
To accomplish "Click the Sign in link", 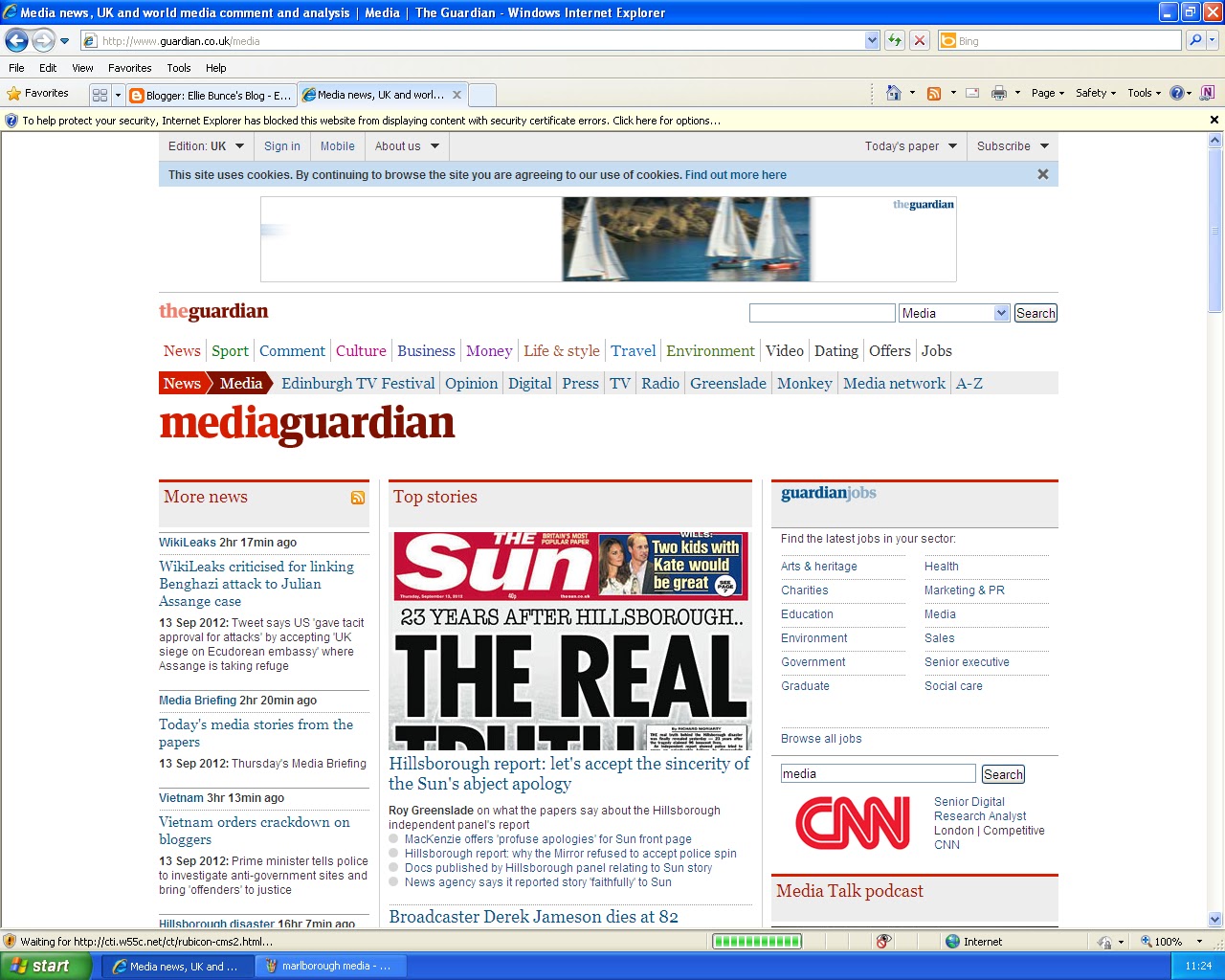I will [282, 146].
